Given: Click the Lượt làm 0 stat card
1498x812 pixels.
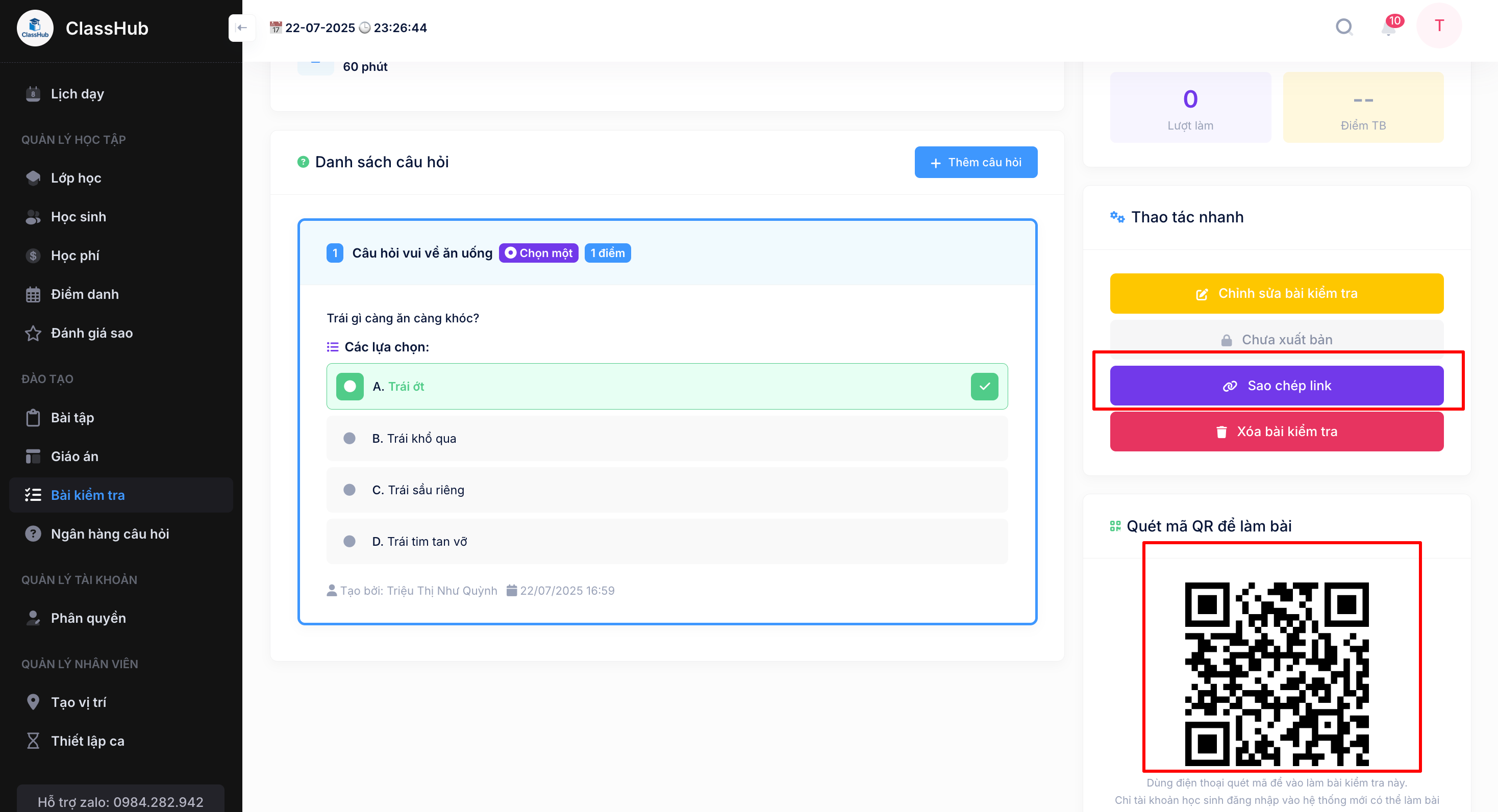Looking at the screenshot, I should 1190,108.
